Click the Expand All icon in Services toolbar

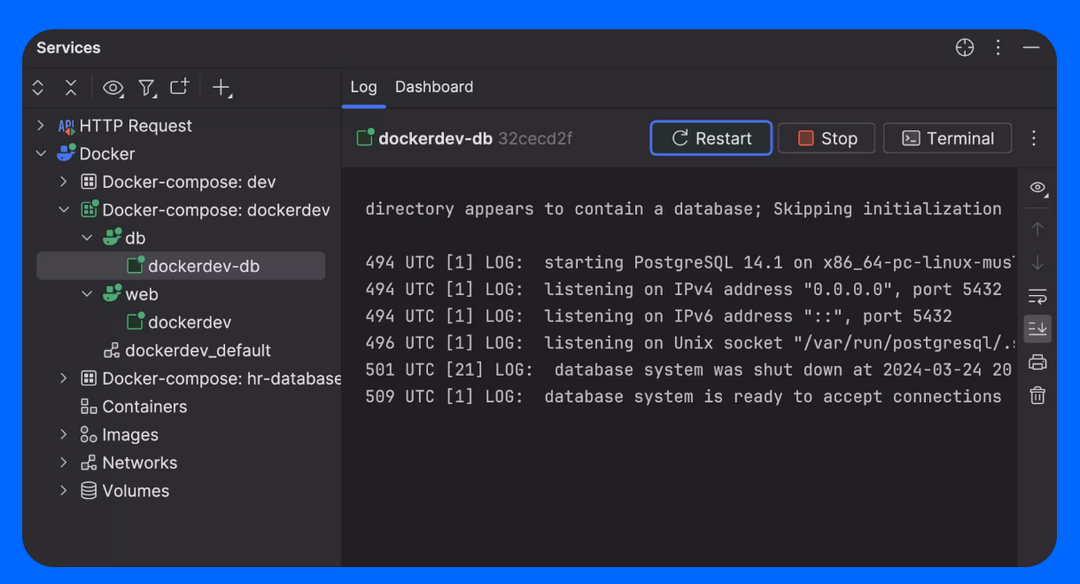pos(38,88)
